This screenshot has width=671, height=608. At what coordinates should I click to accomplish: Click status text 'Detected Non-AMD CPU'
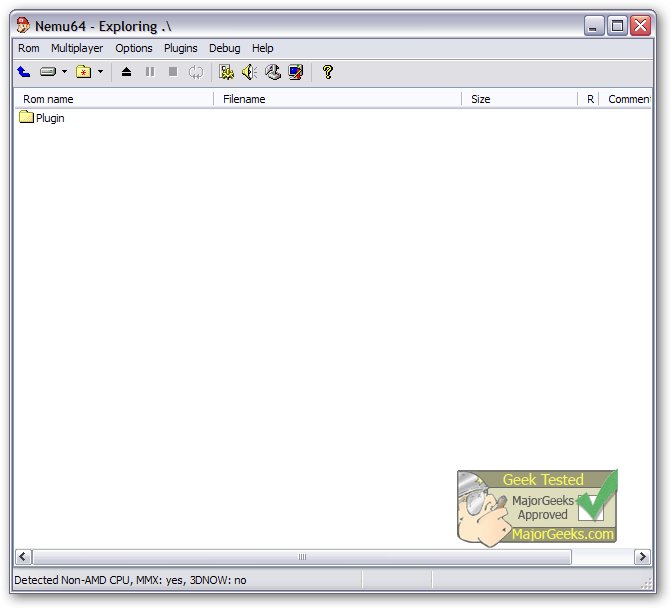click(x=130, y=580)
